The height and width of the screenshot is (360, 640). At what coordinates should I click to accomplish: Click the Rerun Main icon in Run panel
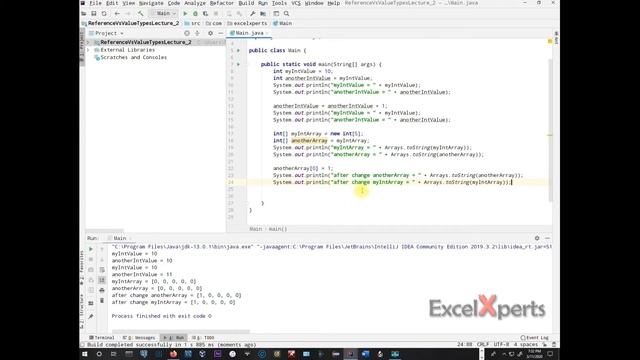91,249
